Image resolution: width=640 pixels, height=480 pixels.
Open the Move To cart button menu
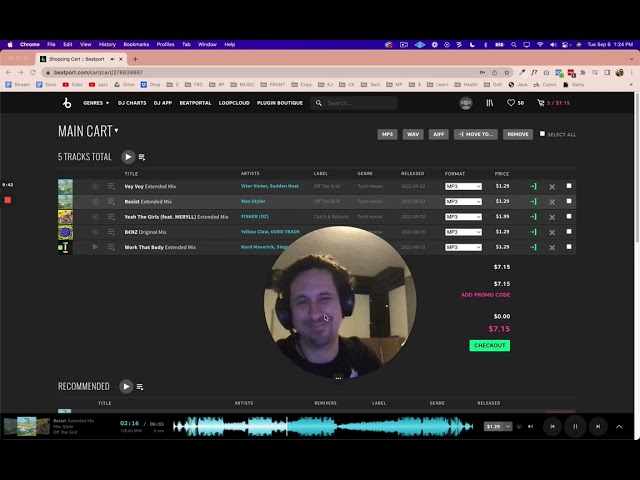(476, 134)
